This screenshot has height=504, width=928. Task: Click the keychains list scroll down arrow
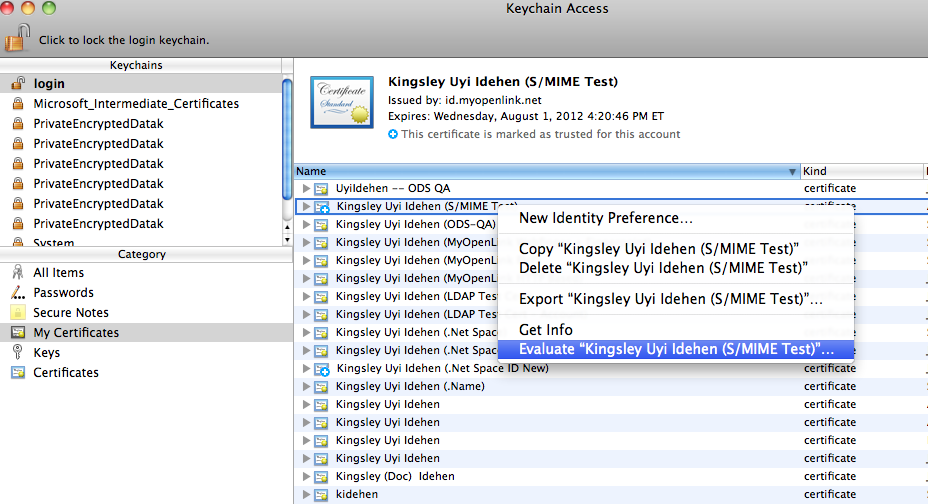287,240
